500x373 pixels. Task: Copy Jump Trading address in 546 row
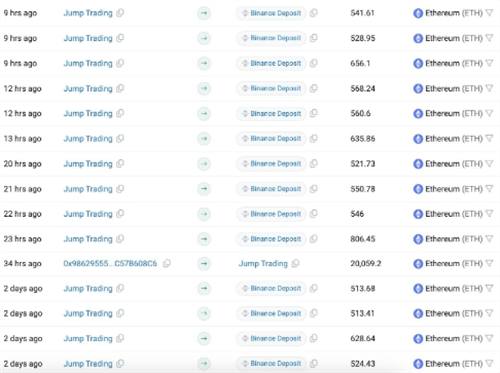click(120, 214)
